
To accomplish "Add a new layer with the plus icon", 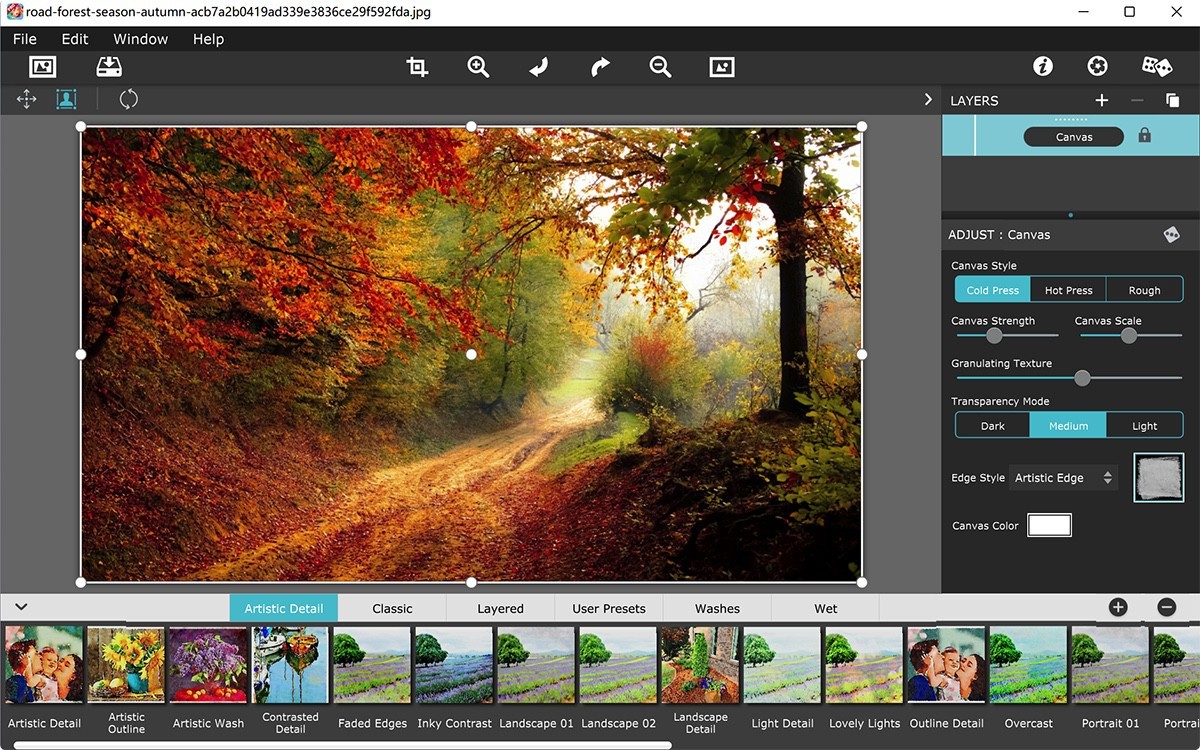I will [x=1101, y=100].
